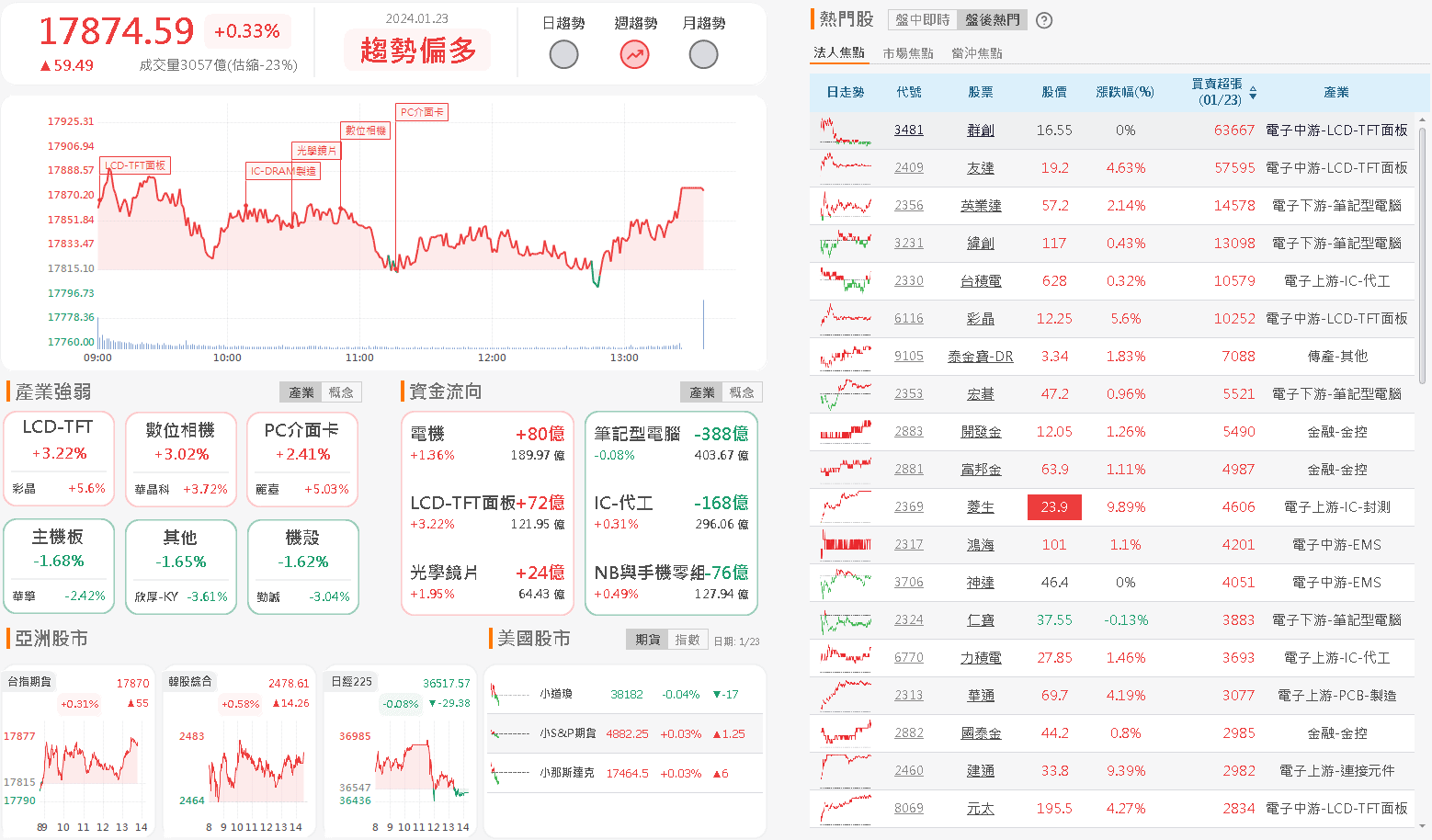
Task: Click IC-代工 -168億 fund outflow entry
Action: coord(671,513)
